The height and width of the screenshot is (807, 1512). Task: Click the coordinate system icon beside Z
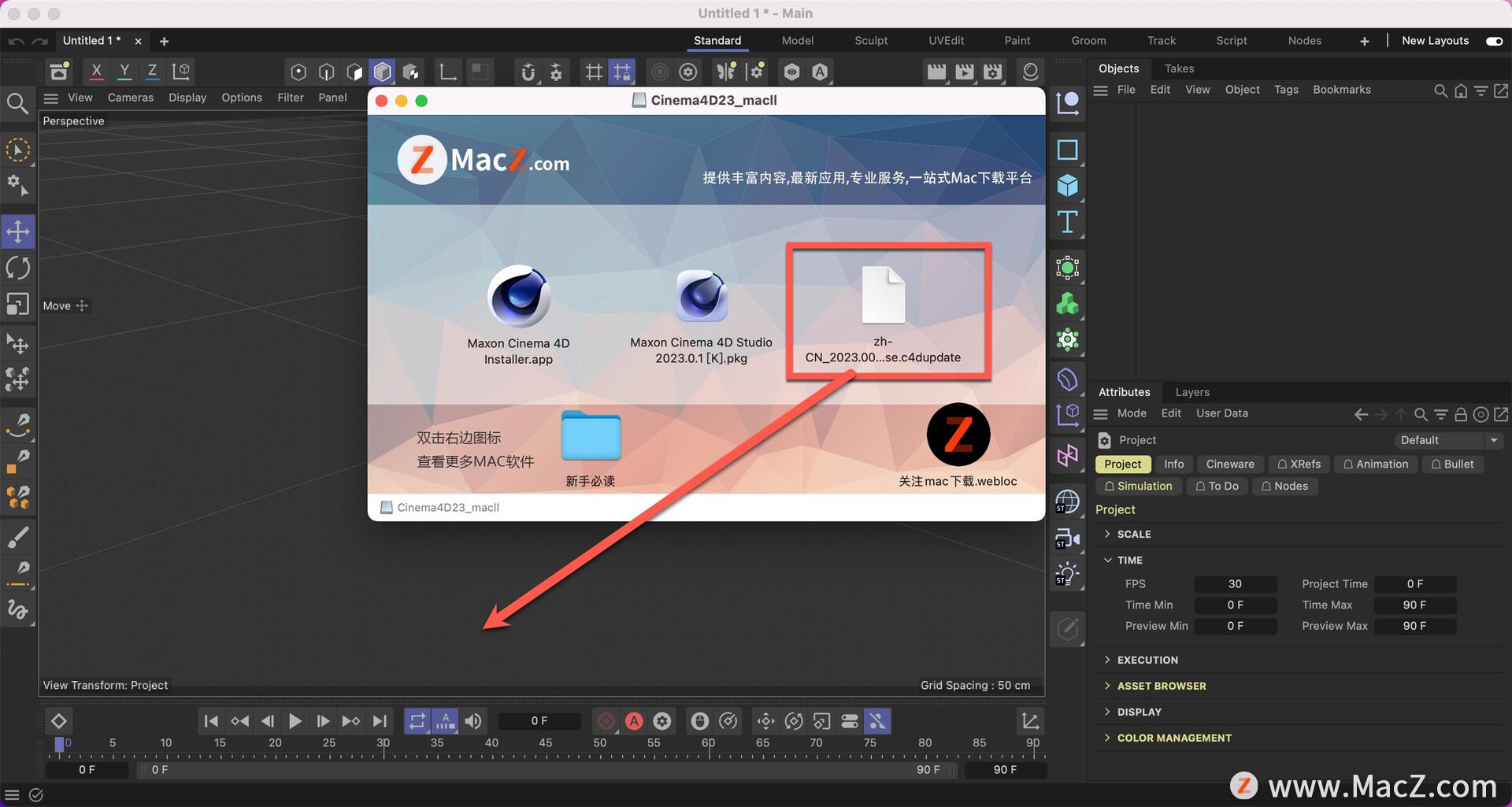click(x=181, y=72)
